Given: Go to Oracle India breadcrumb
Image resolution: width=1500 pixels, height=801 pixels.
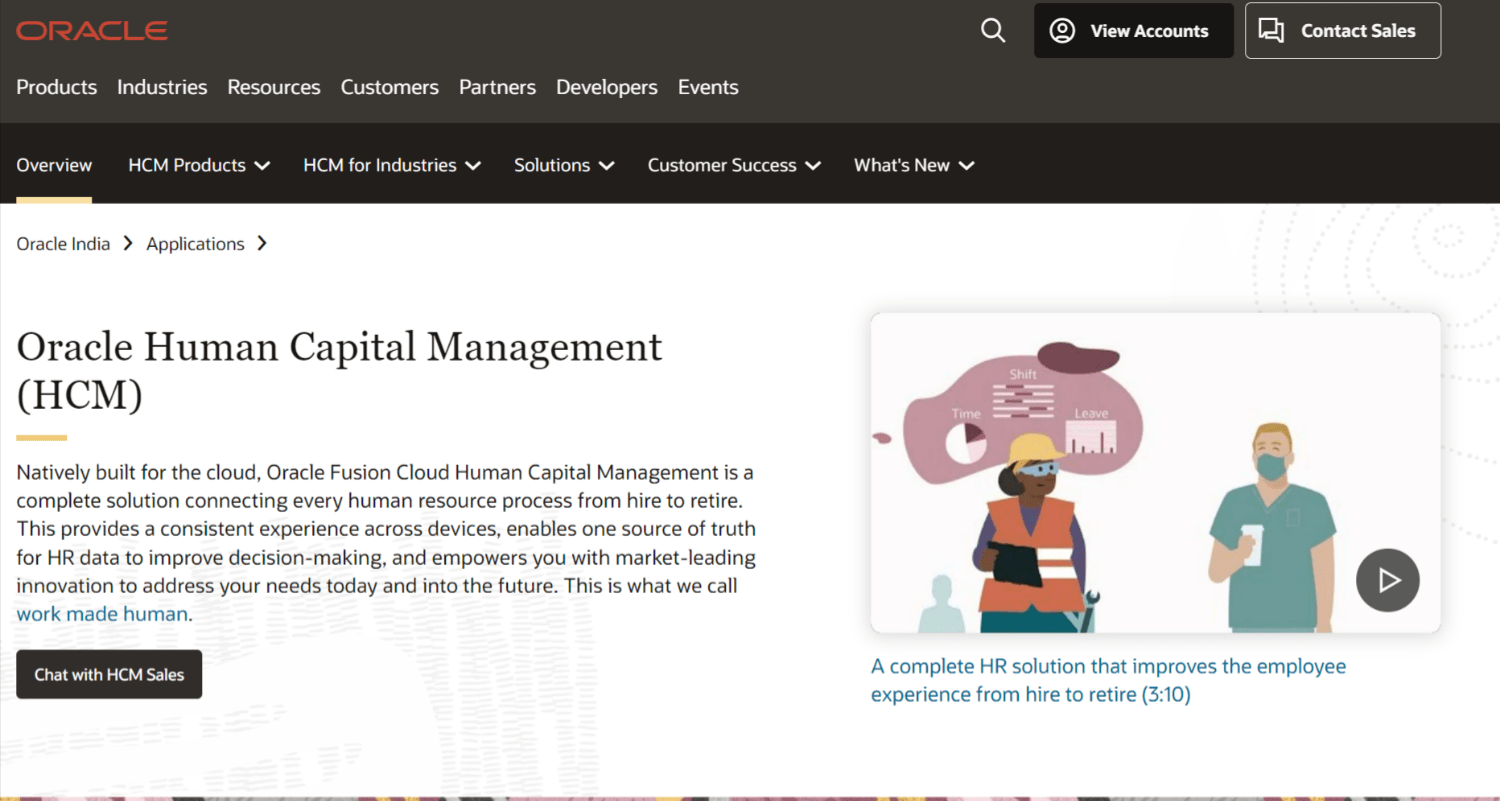Looking at the screenshot, I should 63,244.
